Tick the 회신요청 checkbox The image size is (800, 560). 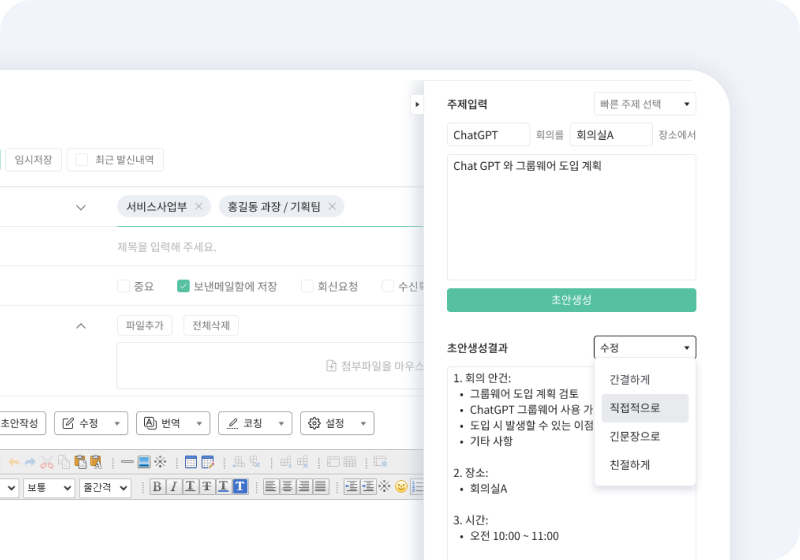[307, 286]
